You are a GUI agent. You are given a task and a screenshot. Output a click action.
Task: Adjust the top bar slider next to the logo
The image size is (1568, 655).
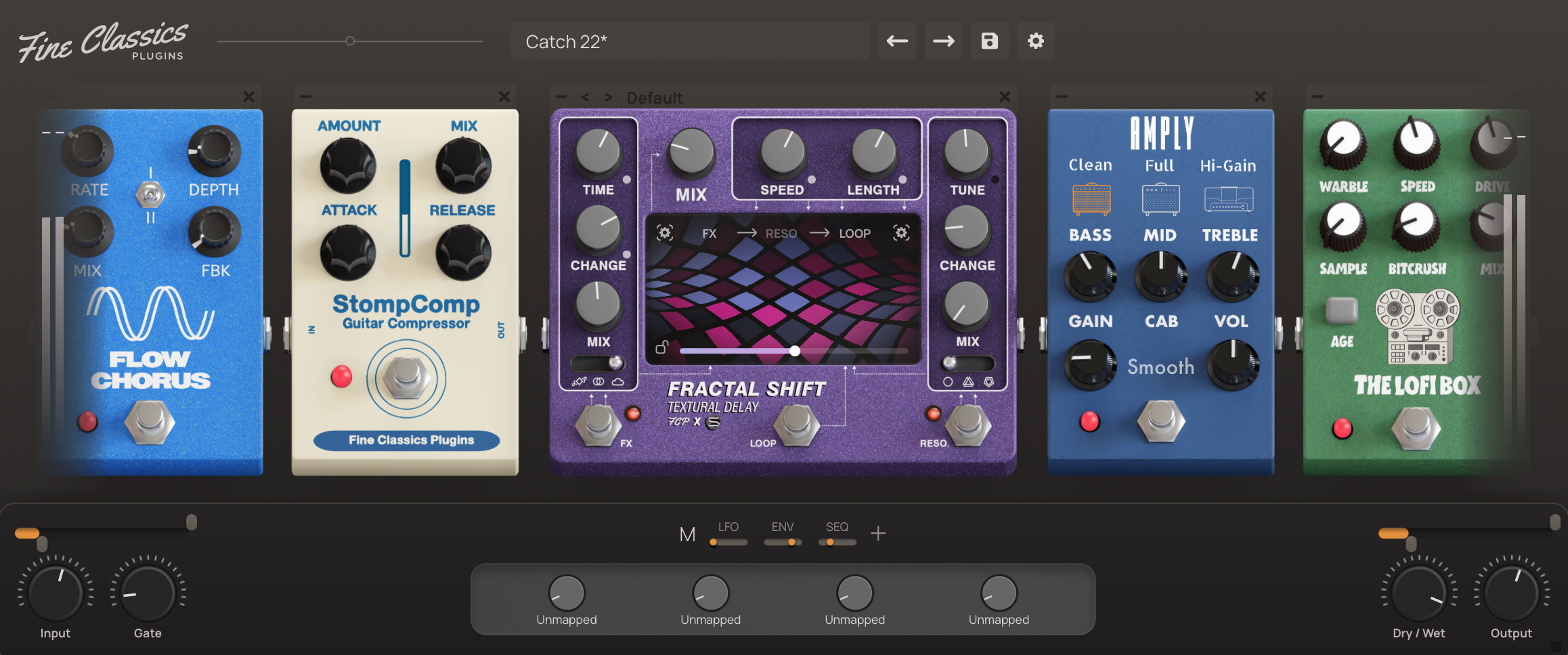pyautogui.click(x=350, y=41)
